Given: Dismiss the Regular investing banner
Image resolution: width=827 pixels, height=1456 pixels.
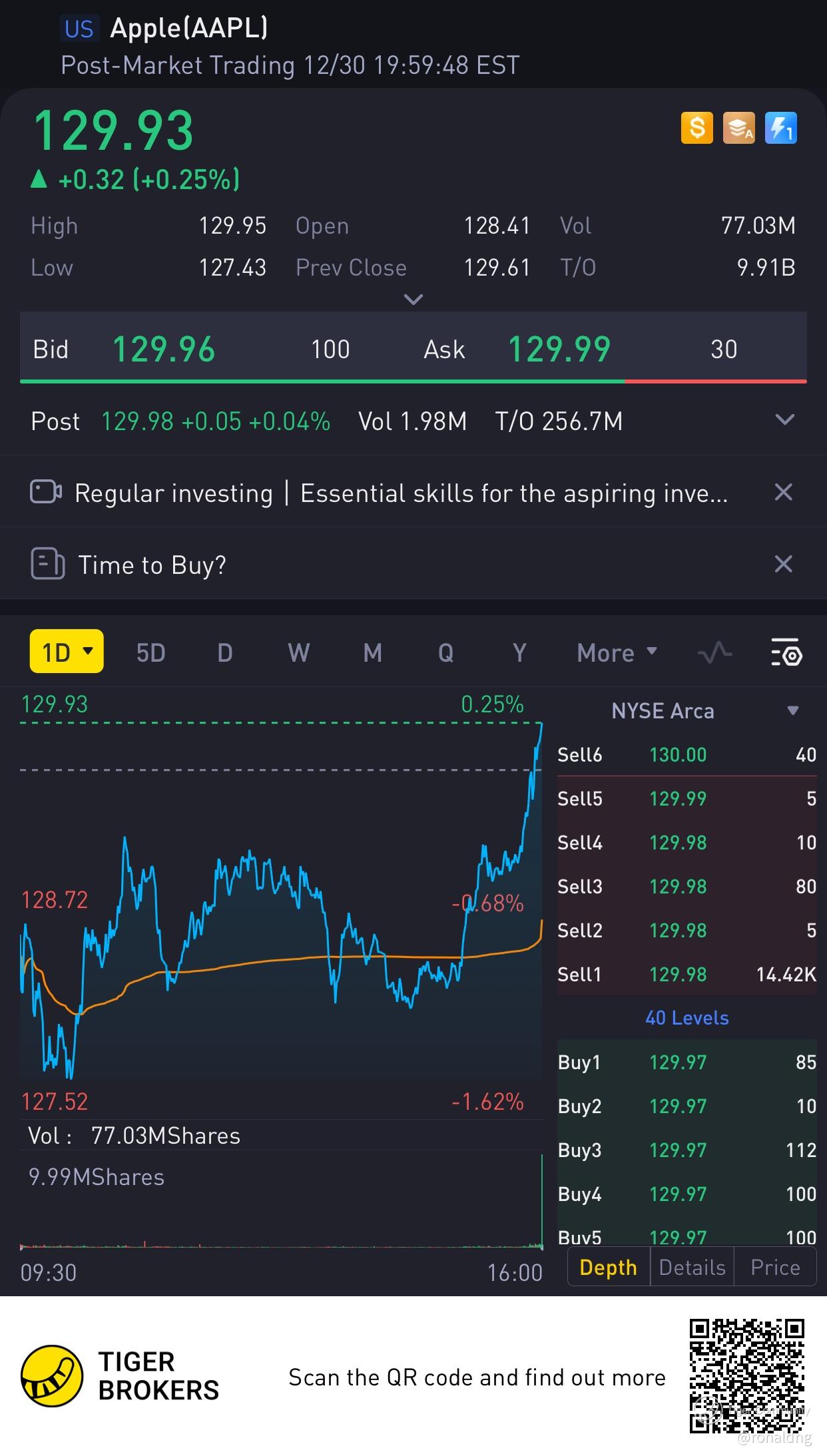Looking at the screenshot, I should [x=783, y=493].
